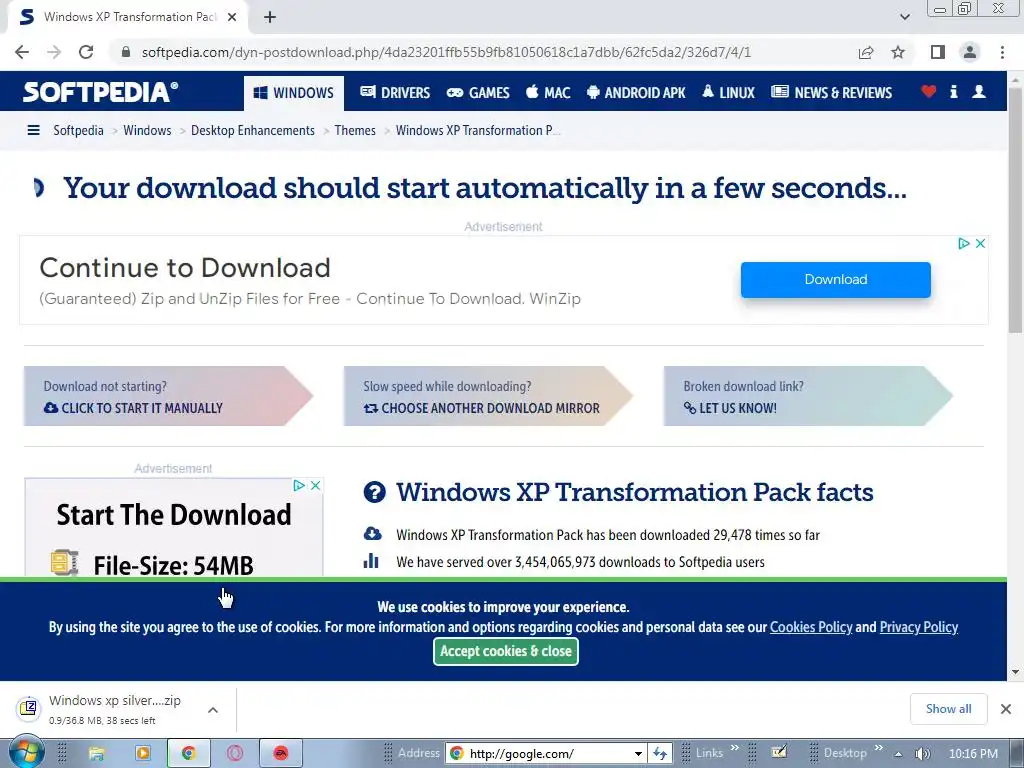1024x768 pixels.
Task: Click the volume speaker tray icon
Action: pyautogui.click(x=922, y=754)
